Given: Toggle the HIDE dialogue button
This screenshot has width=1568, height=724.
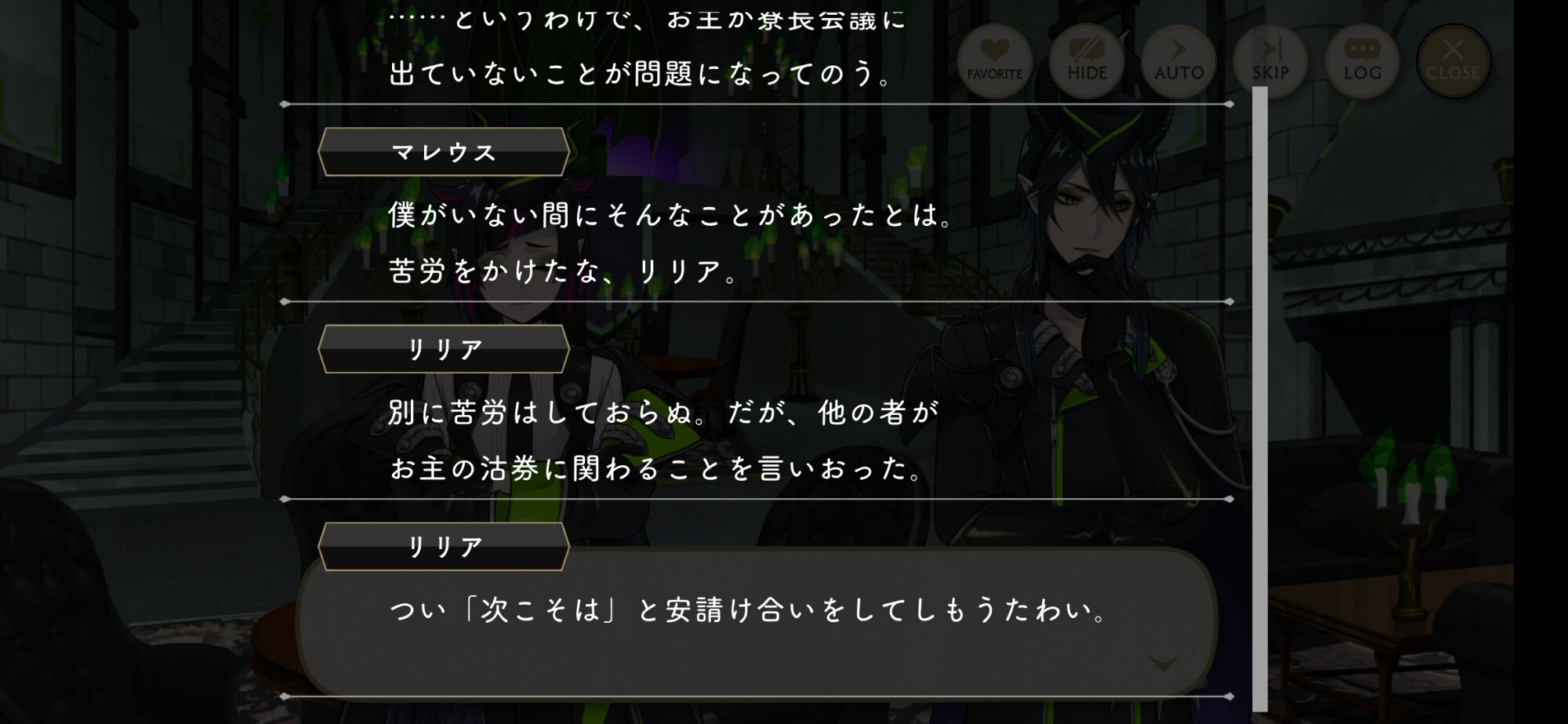Looking at the screenshot, I should pyautogui.click(x=1087, y=61).
